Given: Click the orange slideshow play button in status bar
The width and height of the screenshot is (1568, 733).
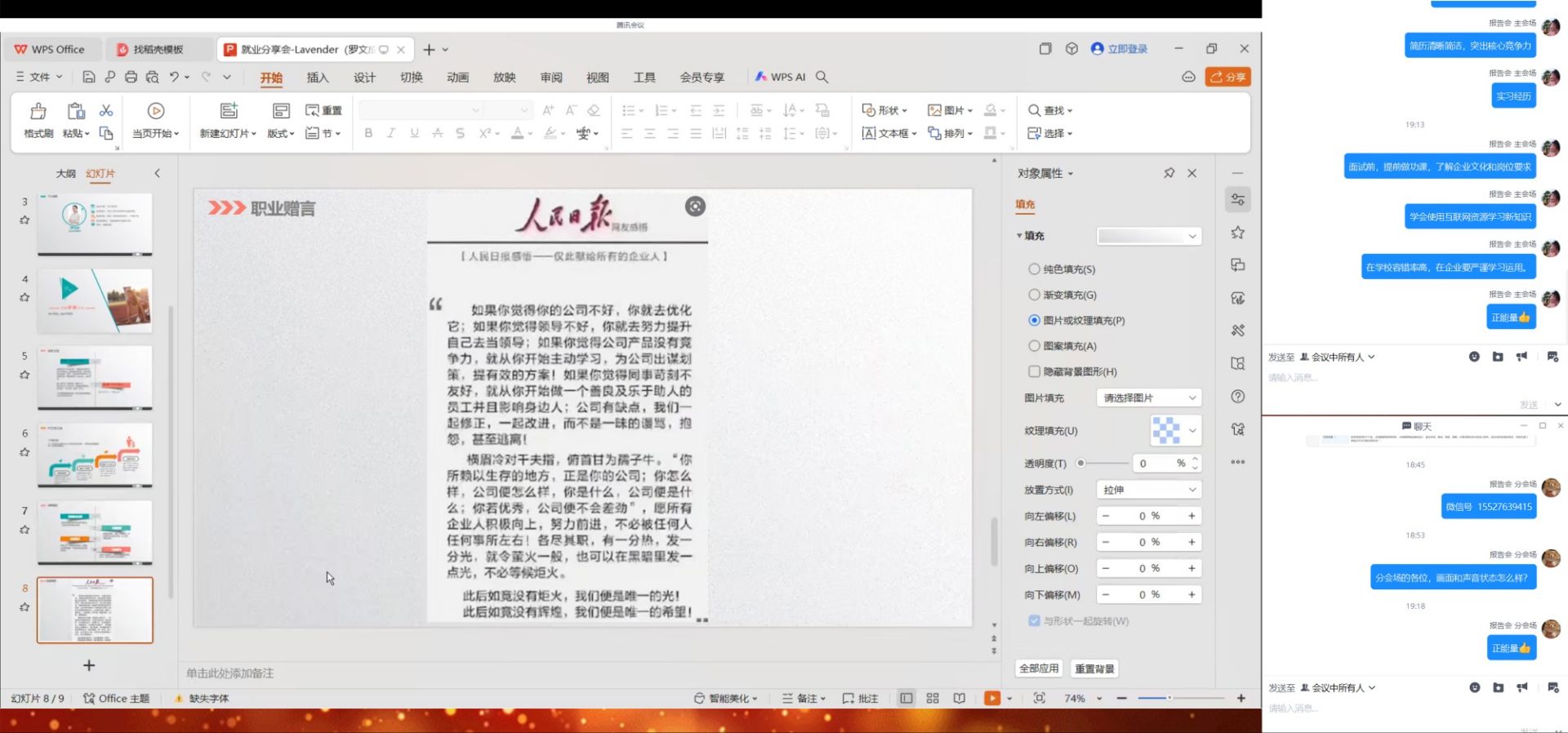Looking at the screenshot, I should 992,698.
